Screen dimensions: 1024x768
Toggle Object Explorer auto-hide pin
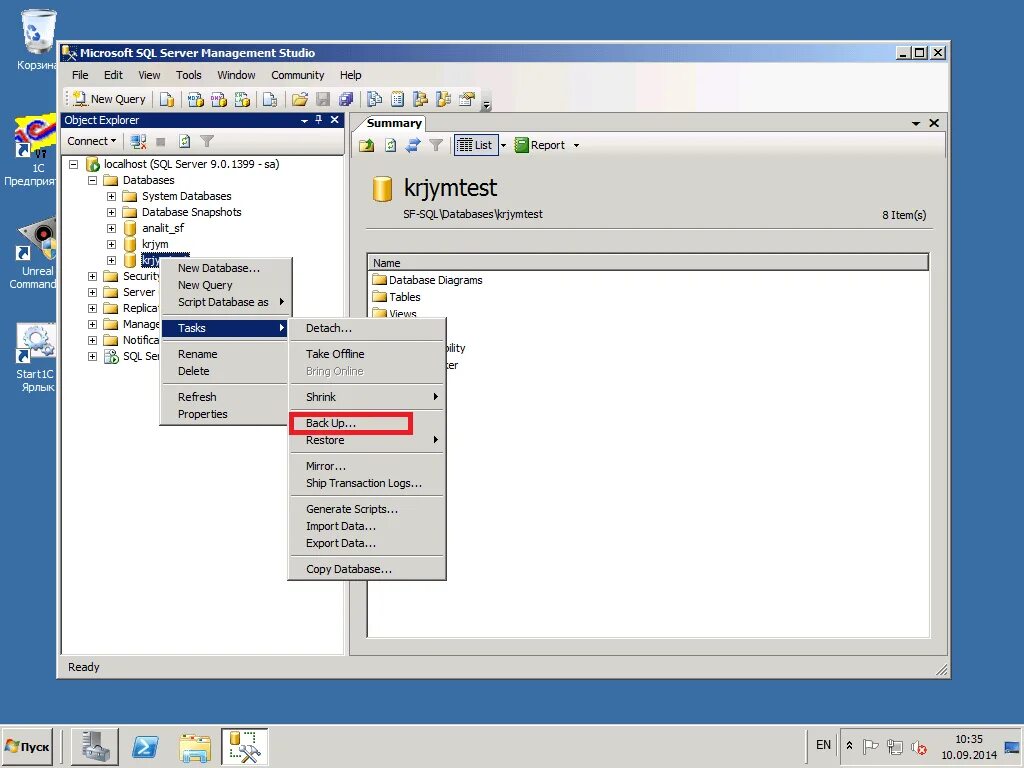pyautogui.click(x=319, y=120)
